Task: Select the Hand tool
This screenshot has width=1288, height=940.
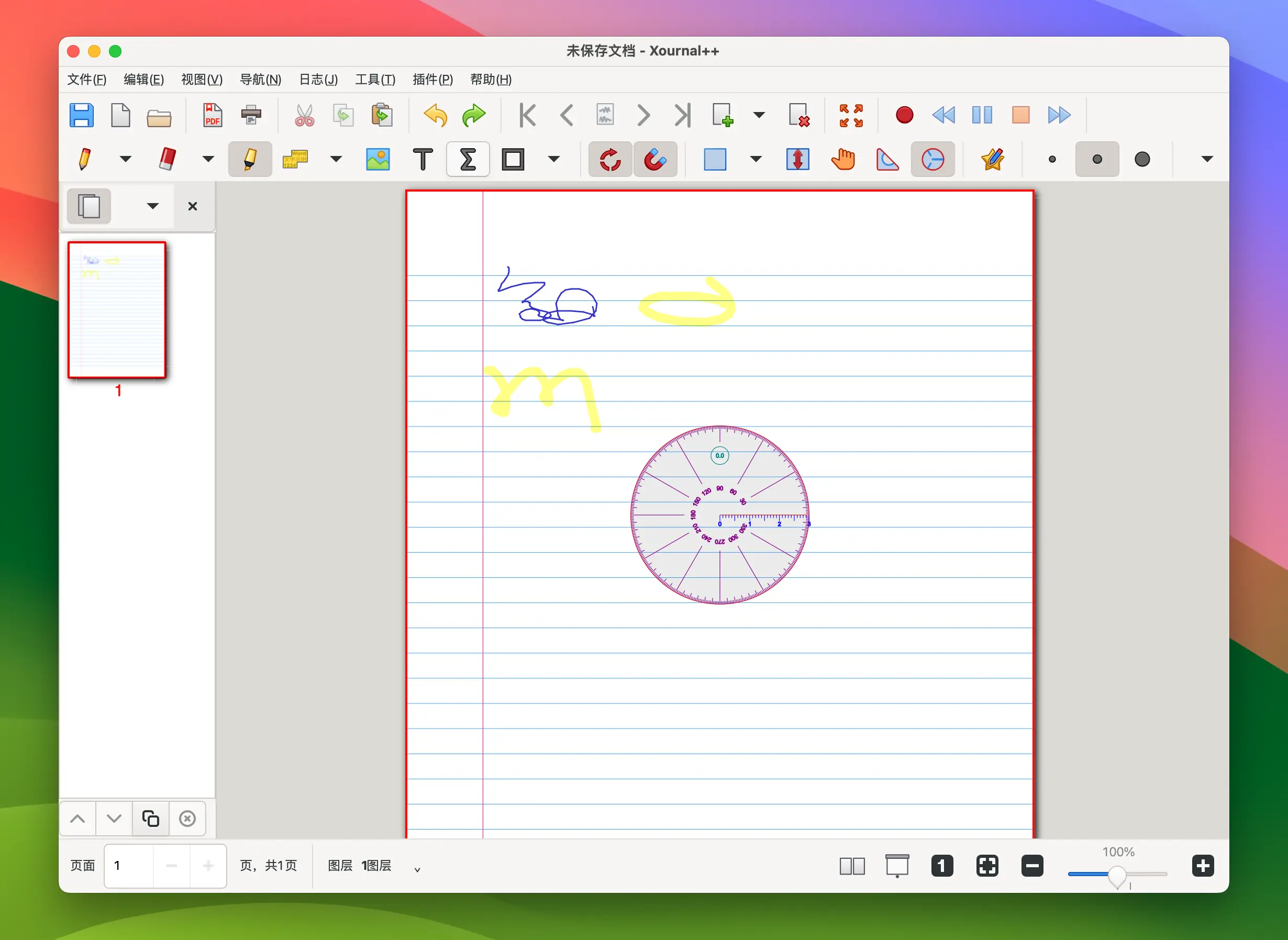Action: click(x=842, y=159)
